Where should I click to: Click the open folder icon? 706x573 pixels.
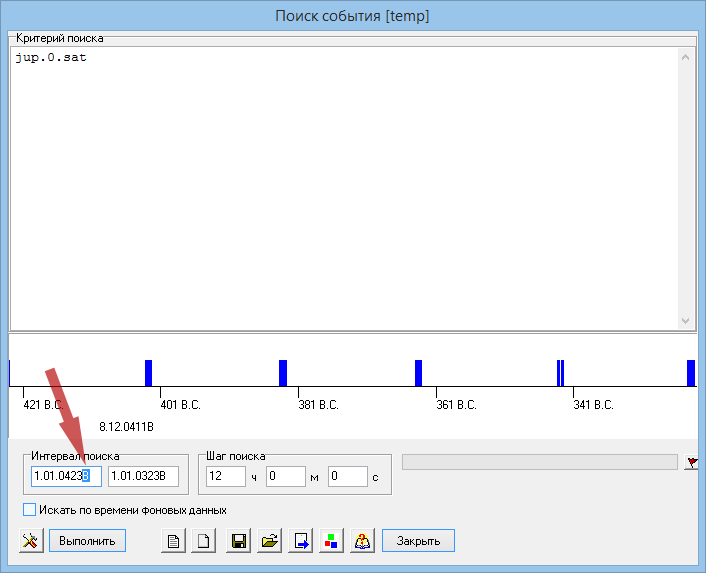pos(270,541)
